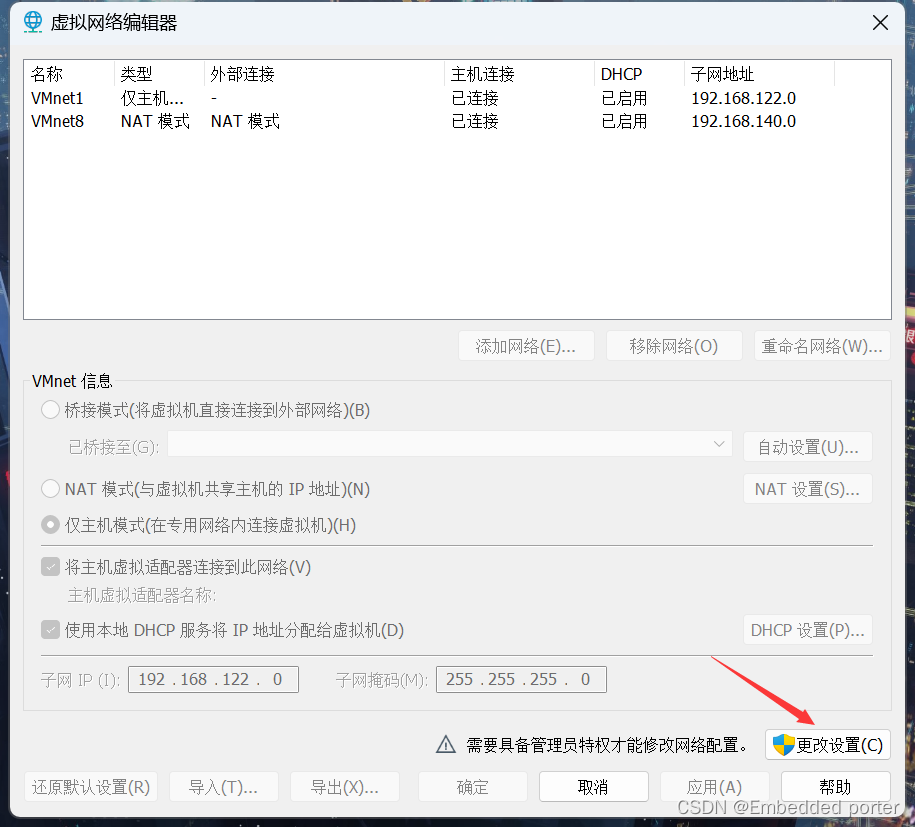The image size is (915, 827).
Task: Click the 子网 IP input field
Action: [213, 679]
